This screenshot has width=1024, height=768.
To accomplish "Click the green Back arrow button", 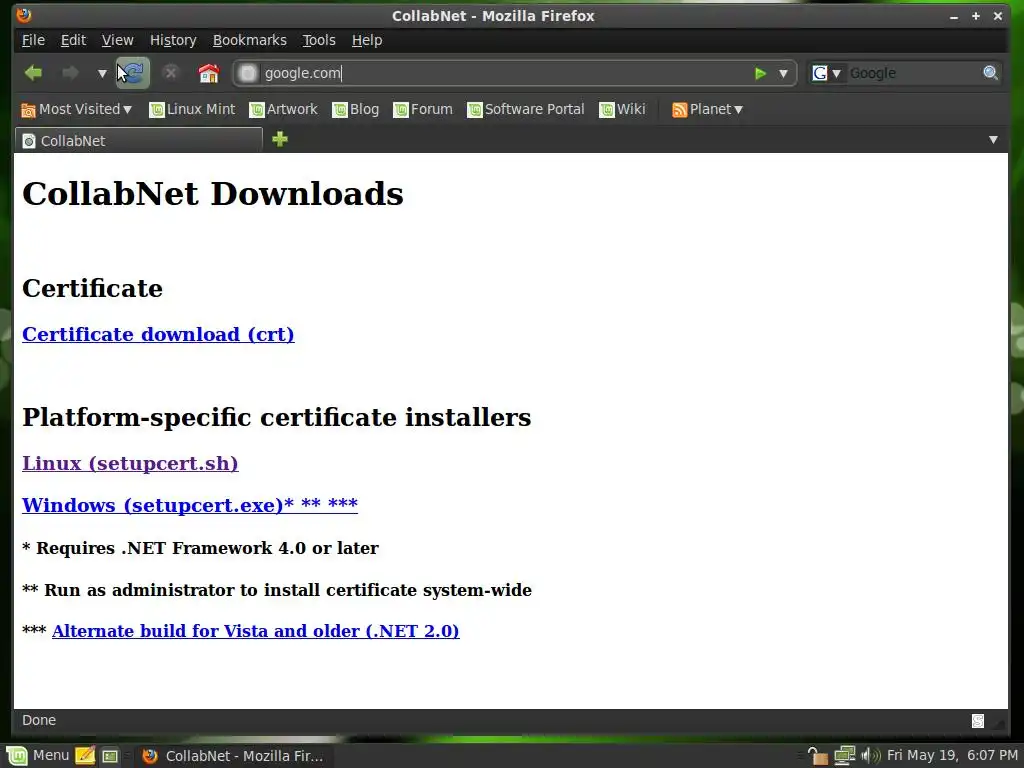I will 33,72.
